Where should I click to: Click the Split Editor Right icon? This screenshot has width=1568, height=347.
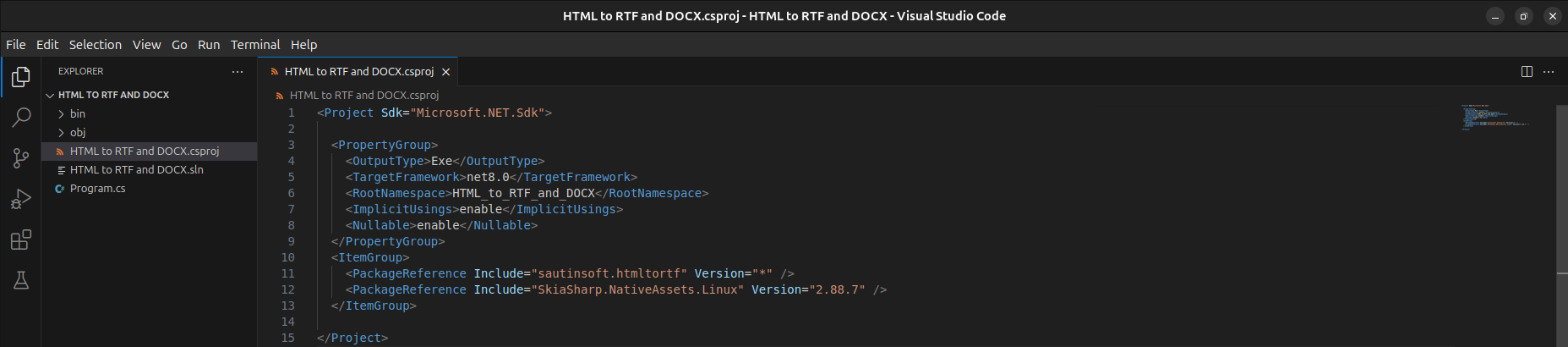(1527, 72)
